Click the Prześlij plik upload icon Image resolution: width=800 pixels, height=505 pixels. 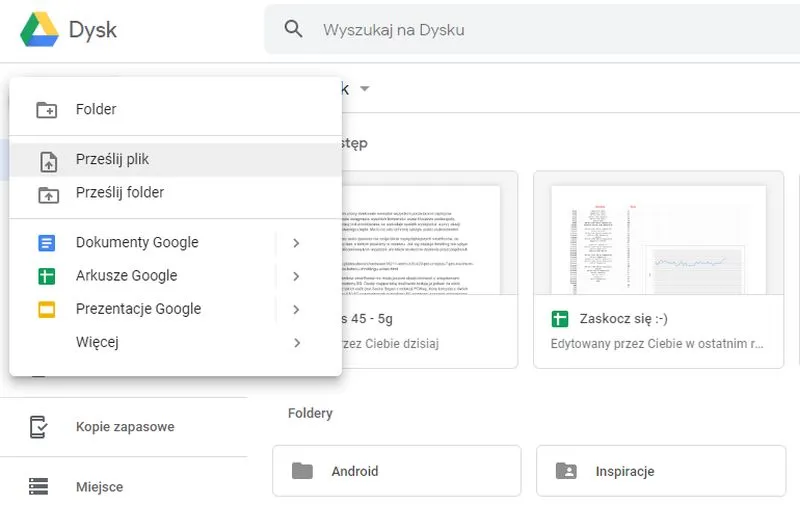(x=46, y=160)
